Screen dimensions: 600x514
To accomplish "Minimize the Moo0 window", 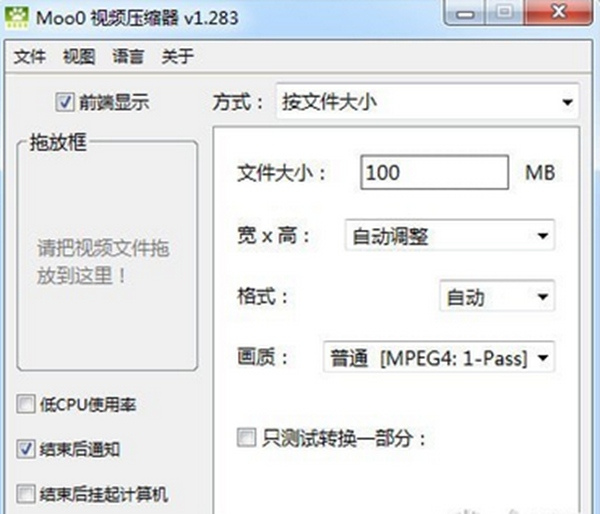I will click(465, 13).
